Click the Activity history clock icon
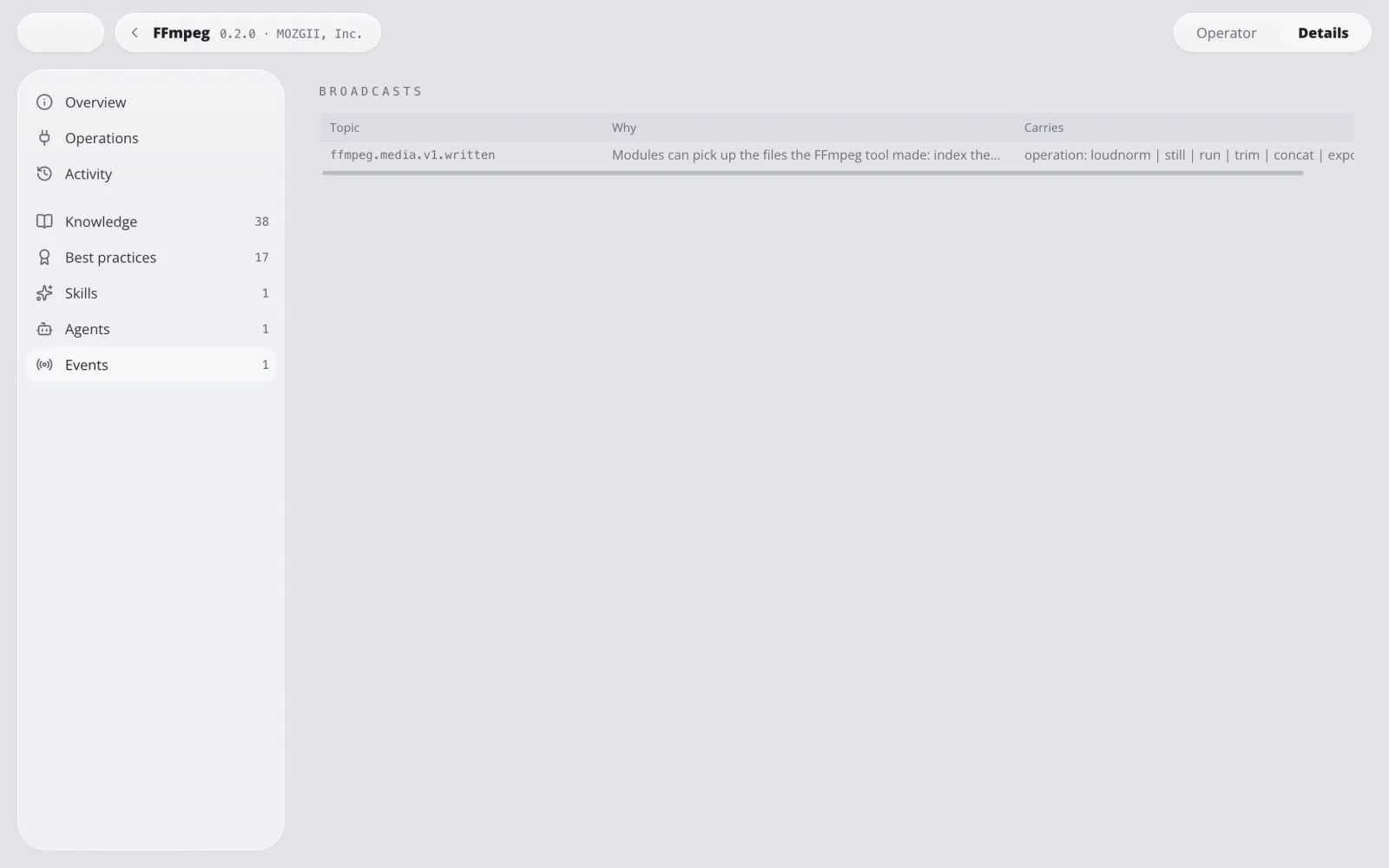This screenshot has width=1389, height=868. coord(44,174)
